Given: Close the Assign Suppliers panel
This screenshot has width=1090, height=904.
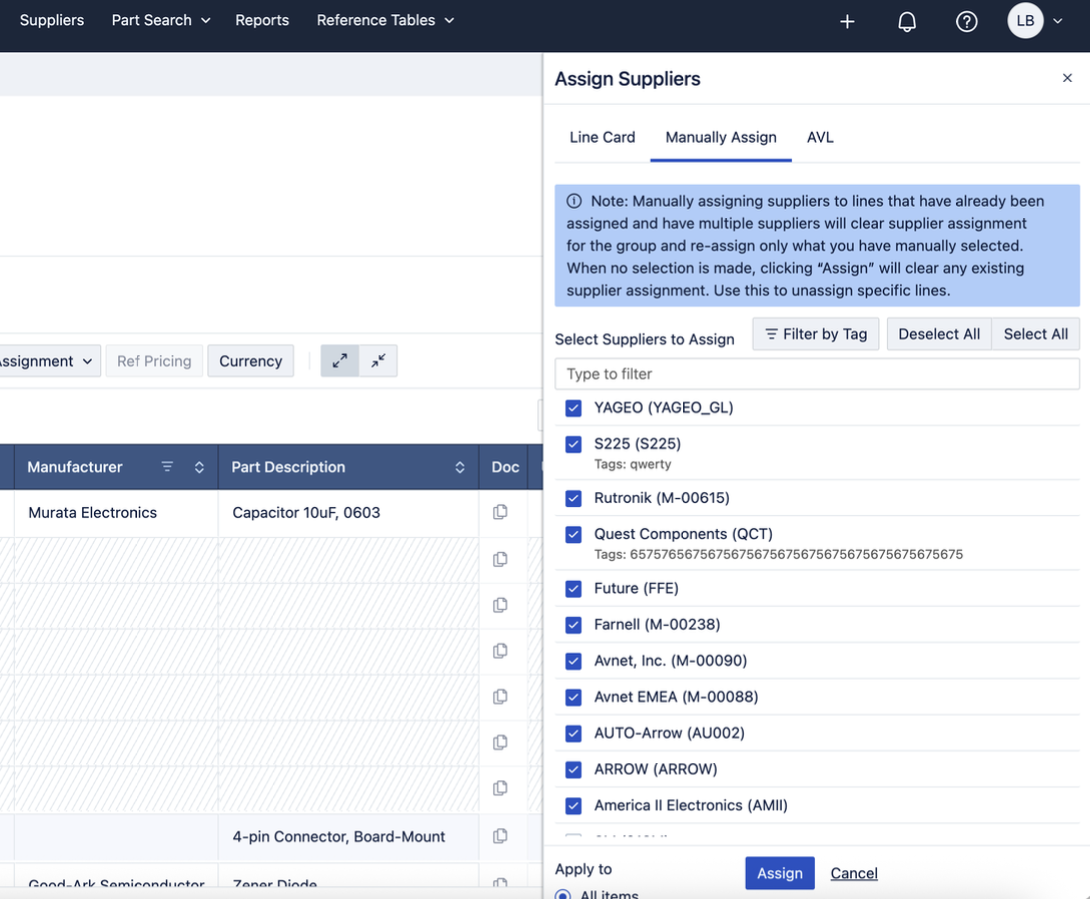Looking at the screenshot, I should point(1067,78).
